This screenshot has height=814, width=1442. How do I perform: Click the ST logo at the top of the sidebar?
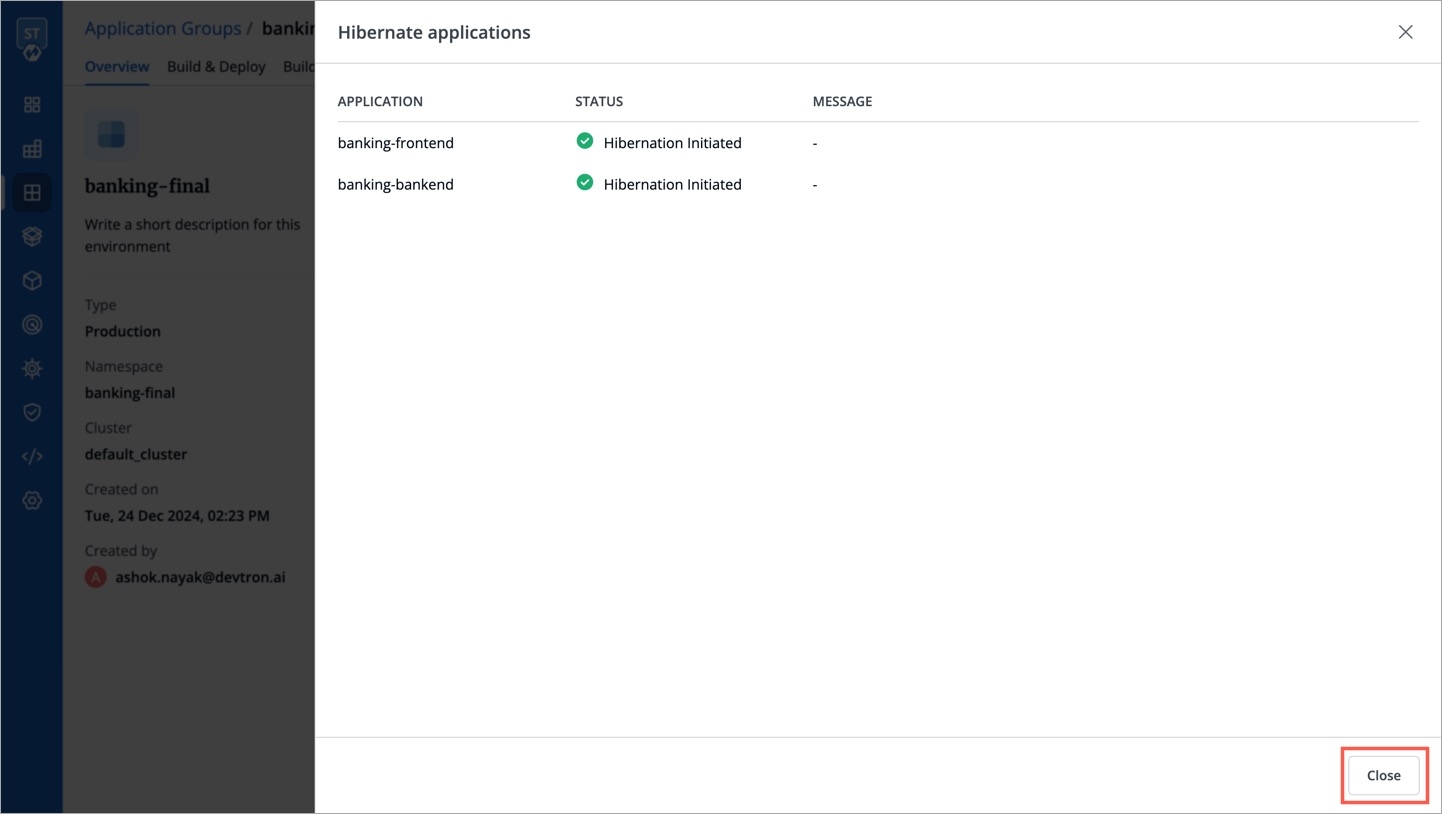coord(32,38)
